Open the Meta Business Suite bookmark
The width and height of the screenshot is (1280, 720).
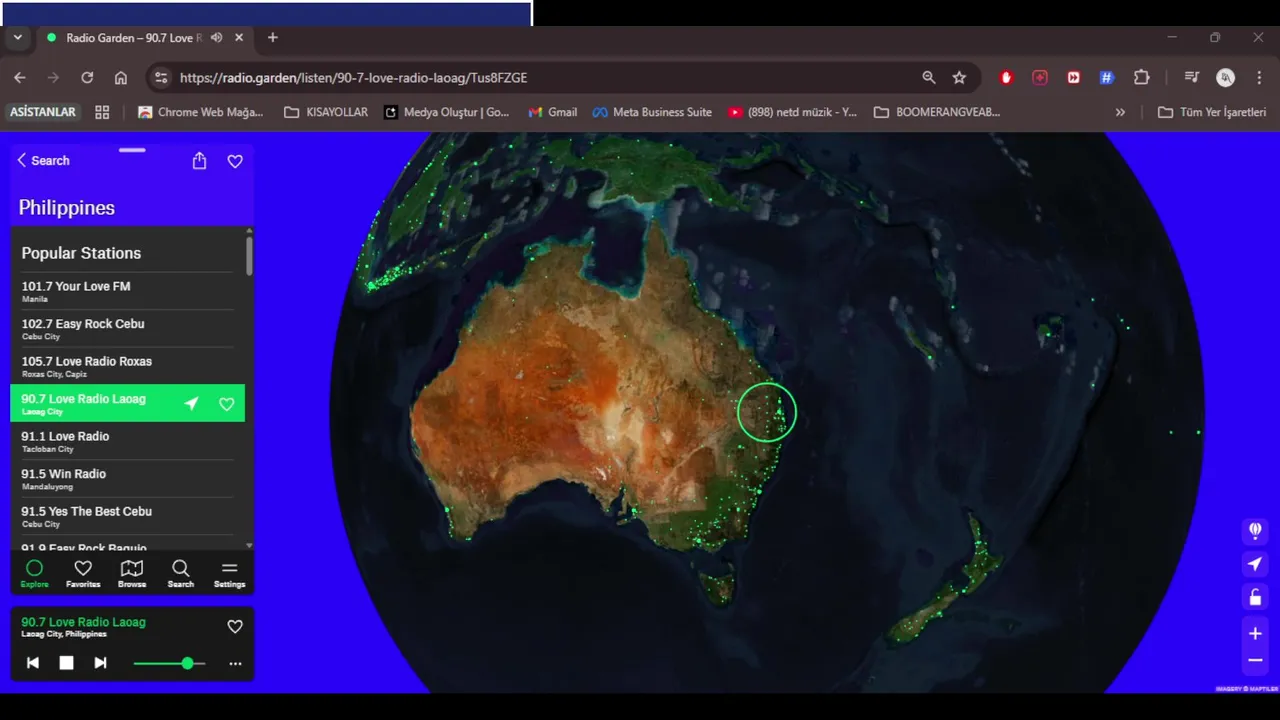(652, 112)
